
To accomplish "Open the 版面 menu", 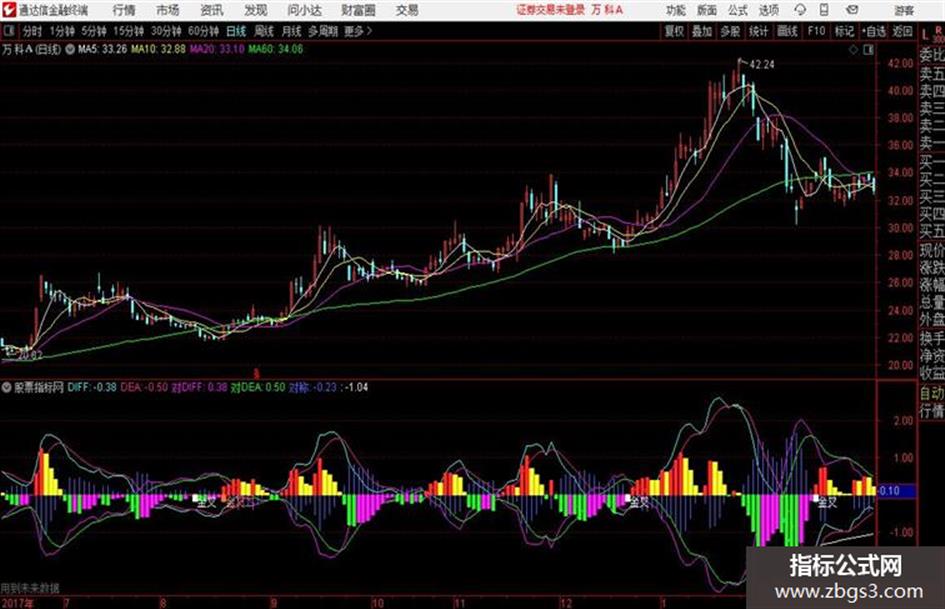I will pos(706,10).
